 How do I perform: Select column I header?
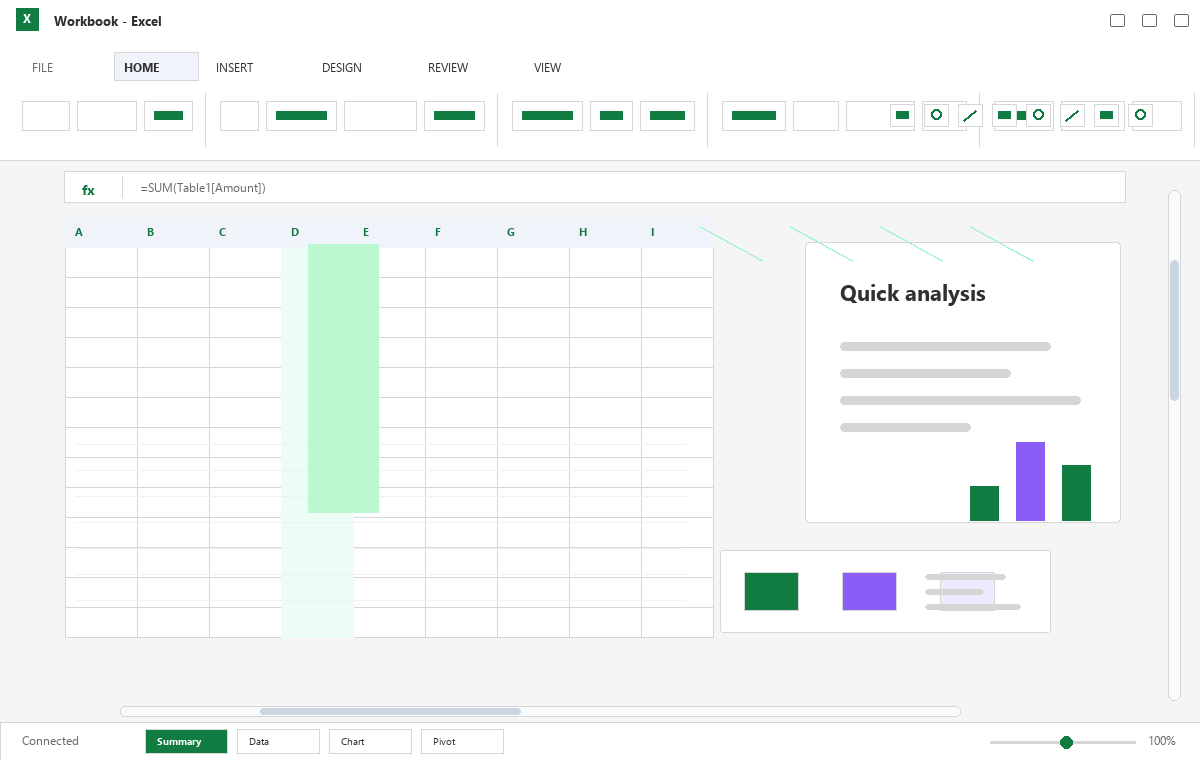[x=653, y=232]
